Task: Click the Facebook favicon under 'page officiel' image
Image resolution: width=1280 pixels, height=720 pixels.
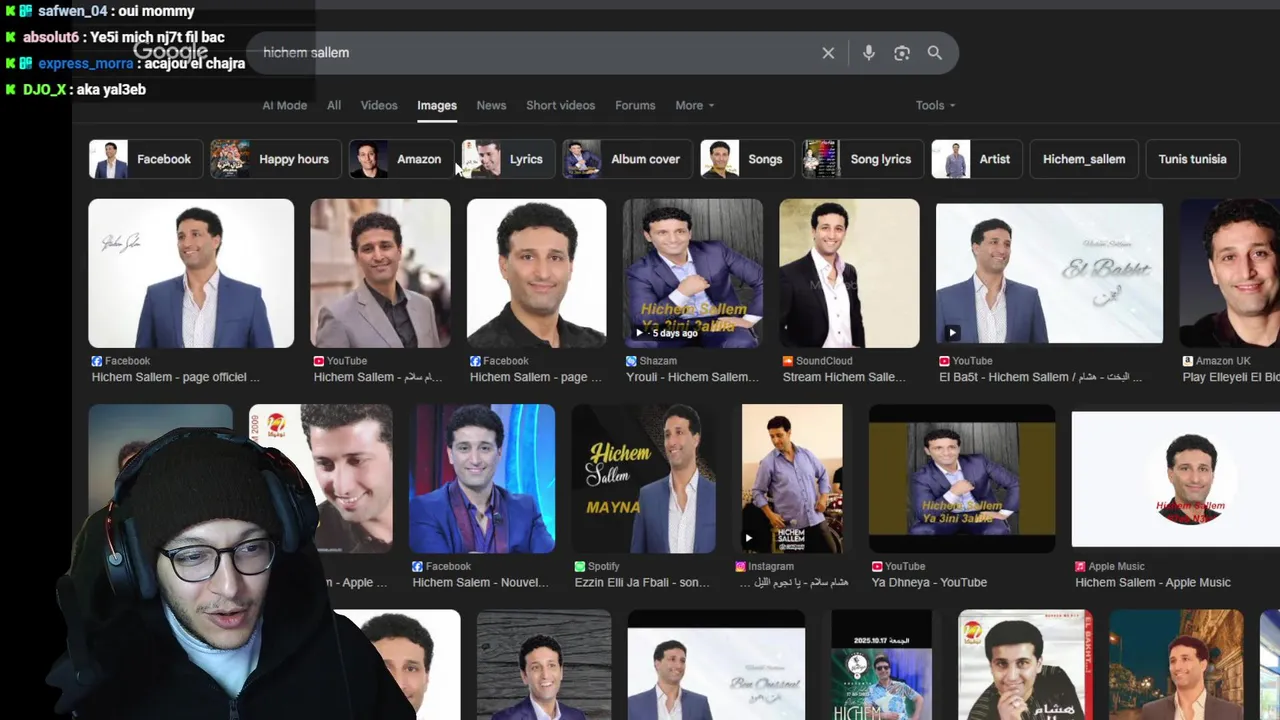Action: pyautogui.click(x=97, y=361)
